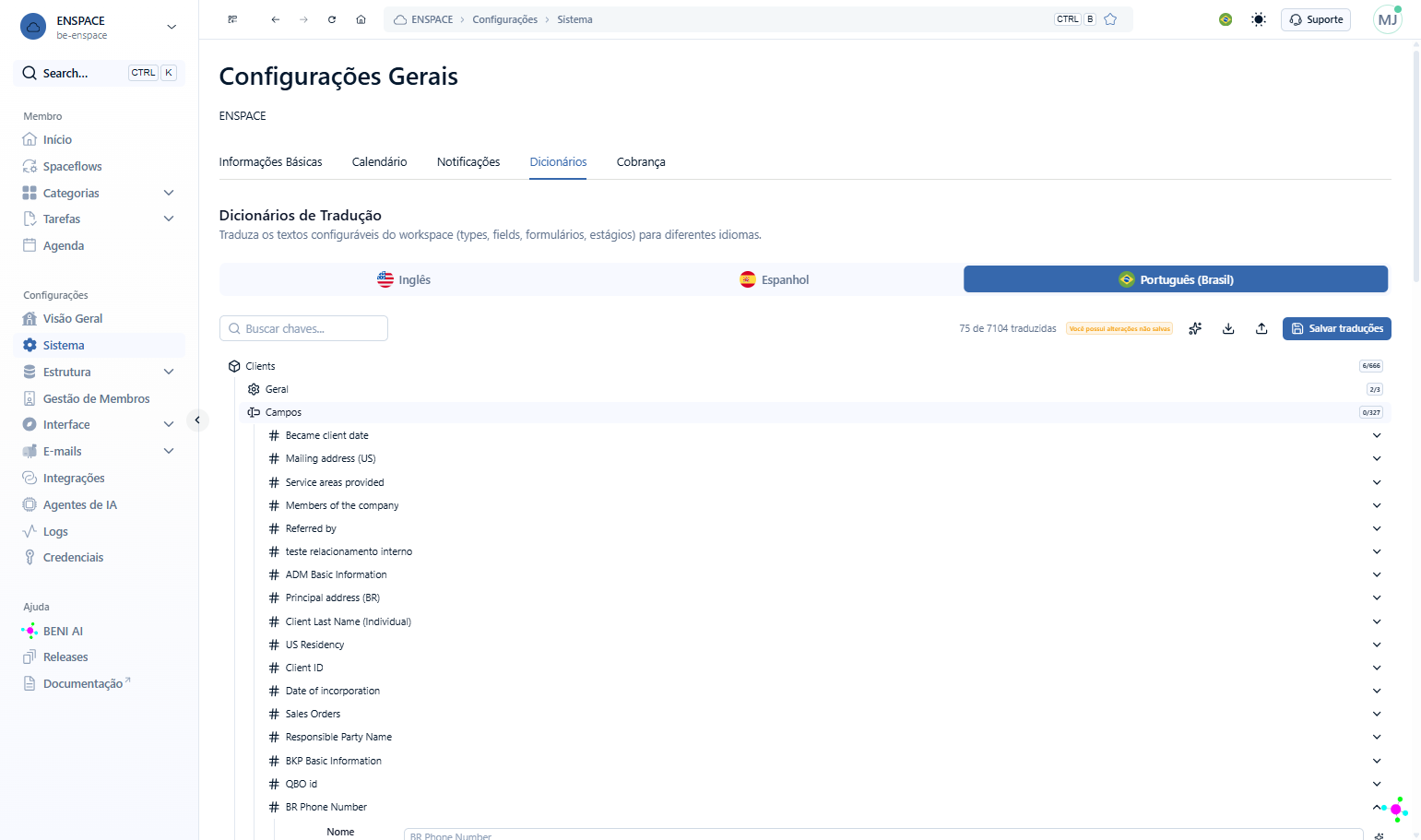This screenshot has height=840, width=1421.
Task: Toggle the sidebar panel icon in toolbar
Action: (232, 19)
